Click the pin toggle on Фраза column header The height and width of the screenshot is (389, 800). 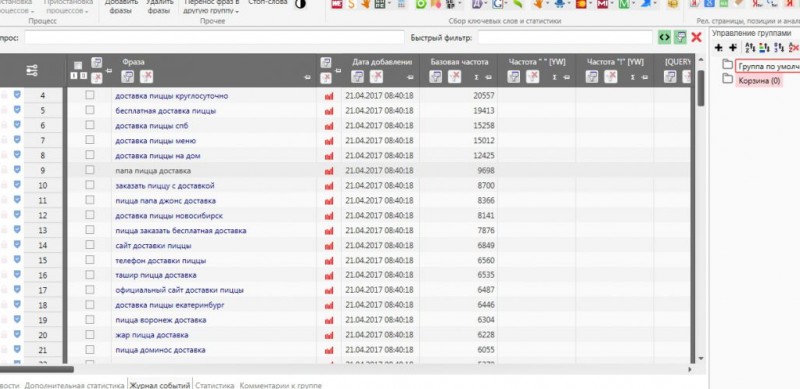click(307, 78)
